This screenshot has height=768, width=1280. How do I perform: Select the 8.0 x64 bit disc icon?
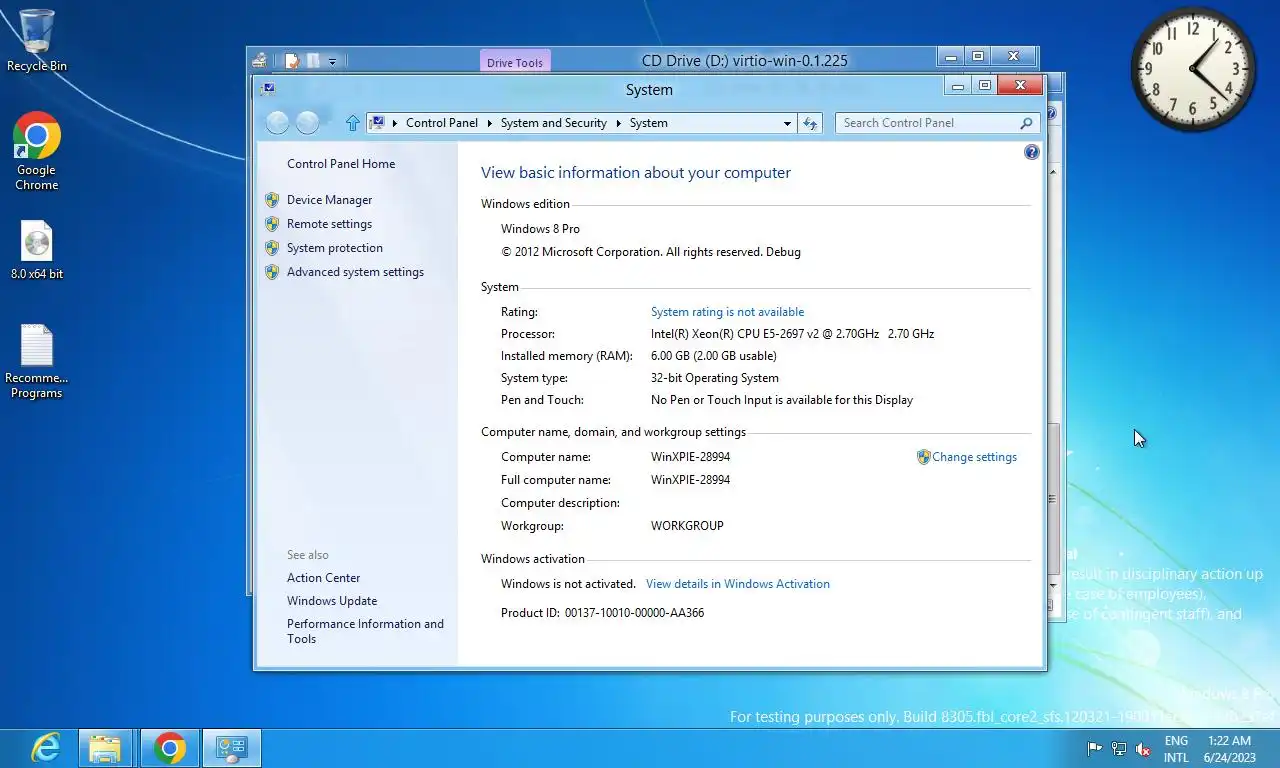(37, 250)
